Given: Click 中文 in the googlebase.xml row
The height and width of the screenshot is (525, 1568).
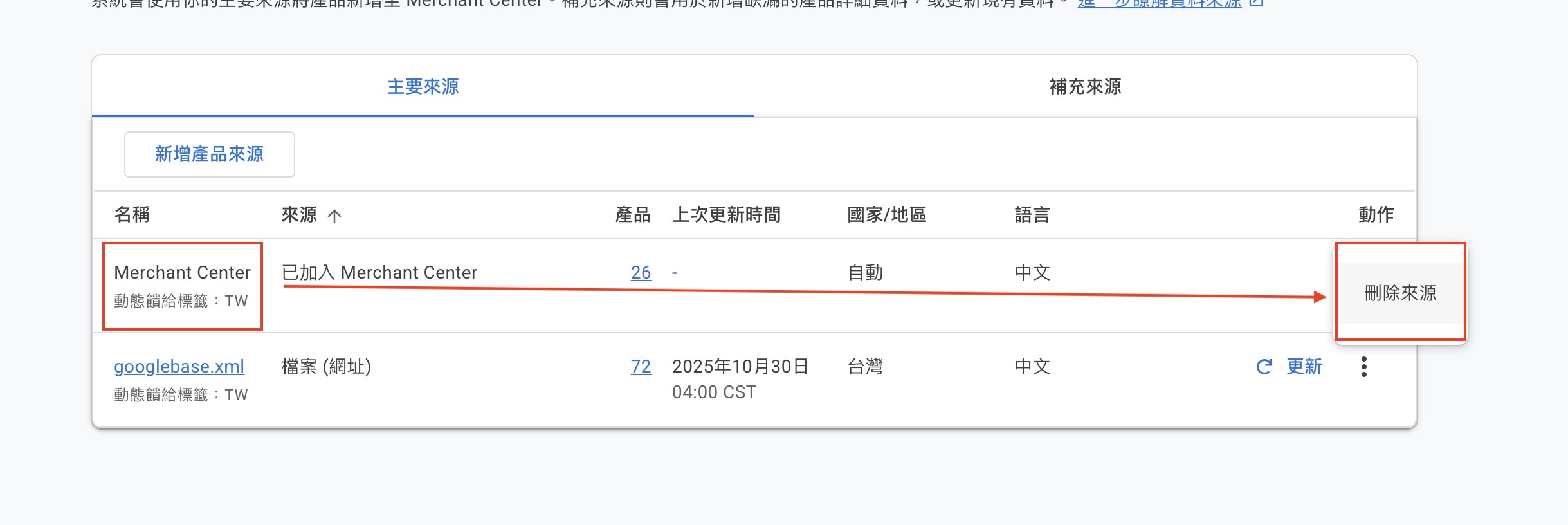Looking at the screenshot, I should pos(1032,367).
